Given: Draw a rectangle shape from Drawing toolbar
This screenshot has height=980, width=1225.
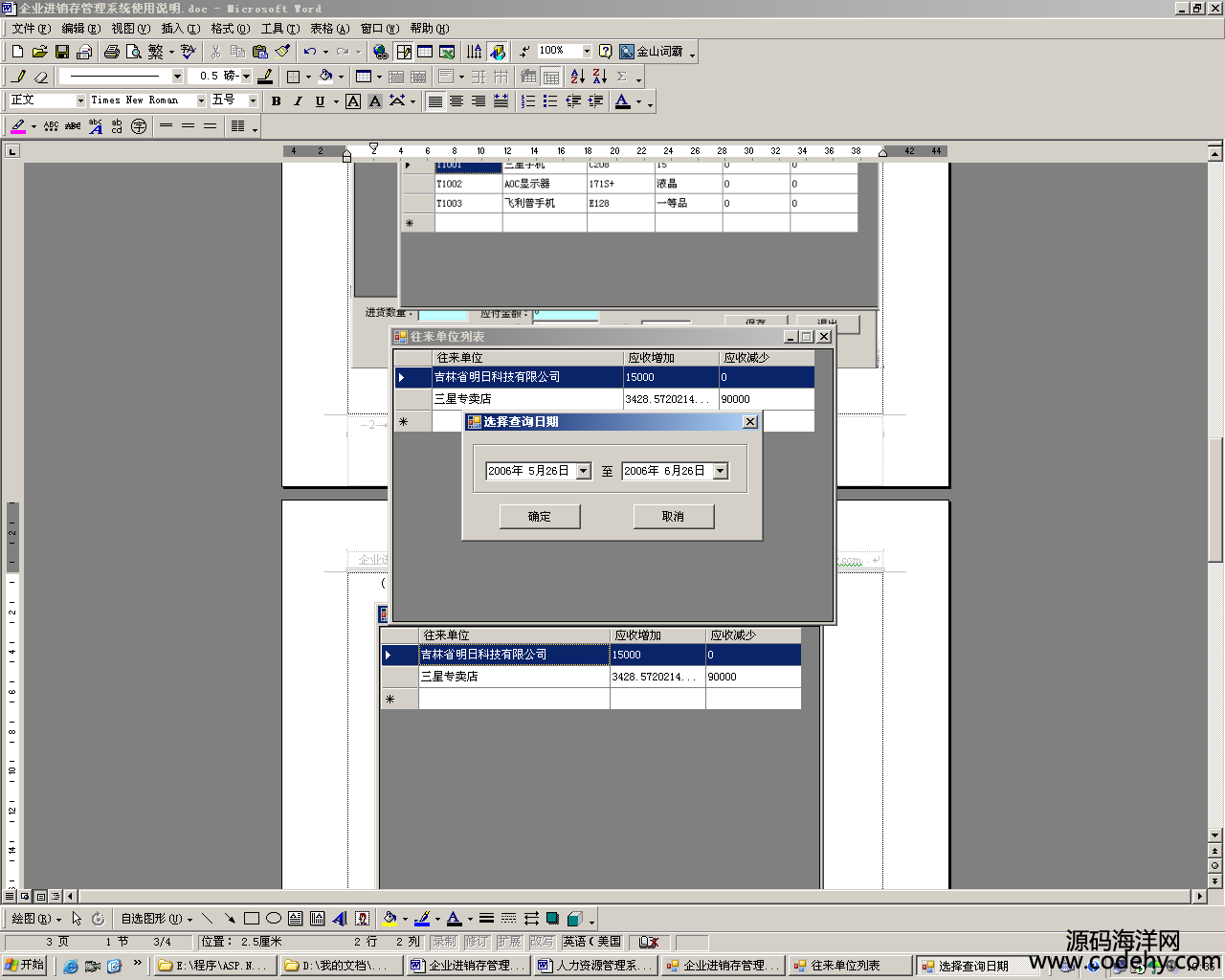Looking at the screenshot, I should 252,919.
